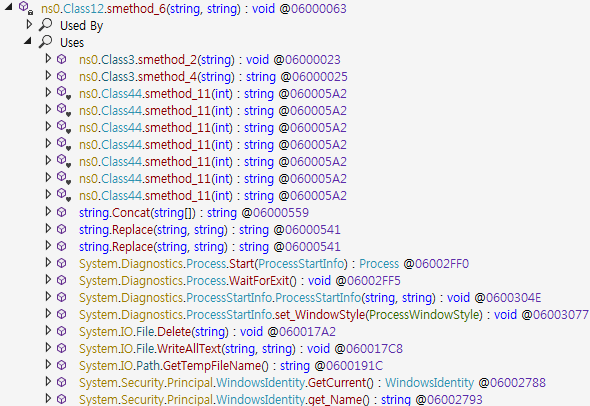
Task: Click the cube icon beside File.Delete
Action: pyautogui.click(x=62, y=331)
